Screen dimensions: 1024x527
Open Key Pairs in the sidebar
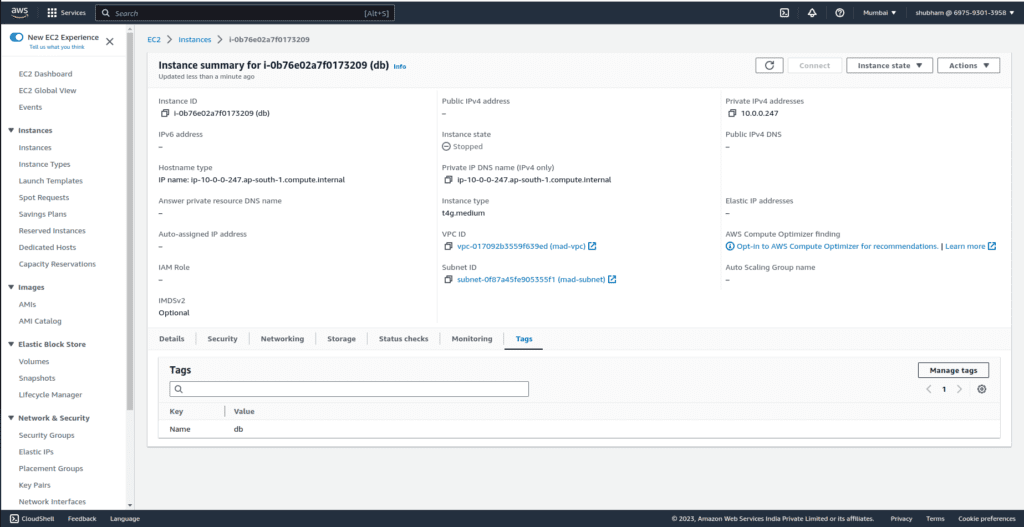(x=35, y=485)
